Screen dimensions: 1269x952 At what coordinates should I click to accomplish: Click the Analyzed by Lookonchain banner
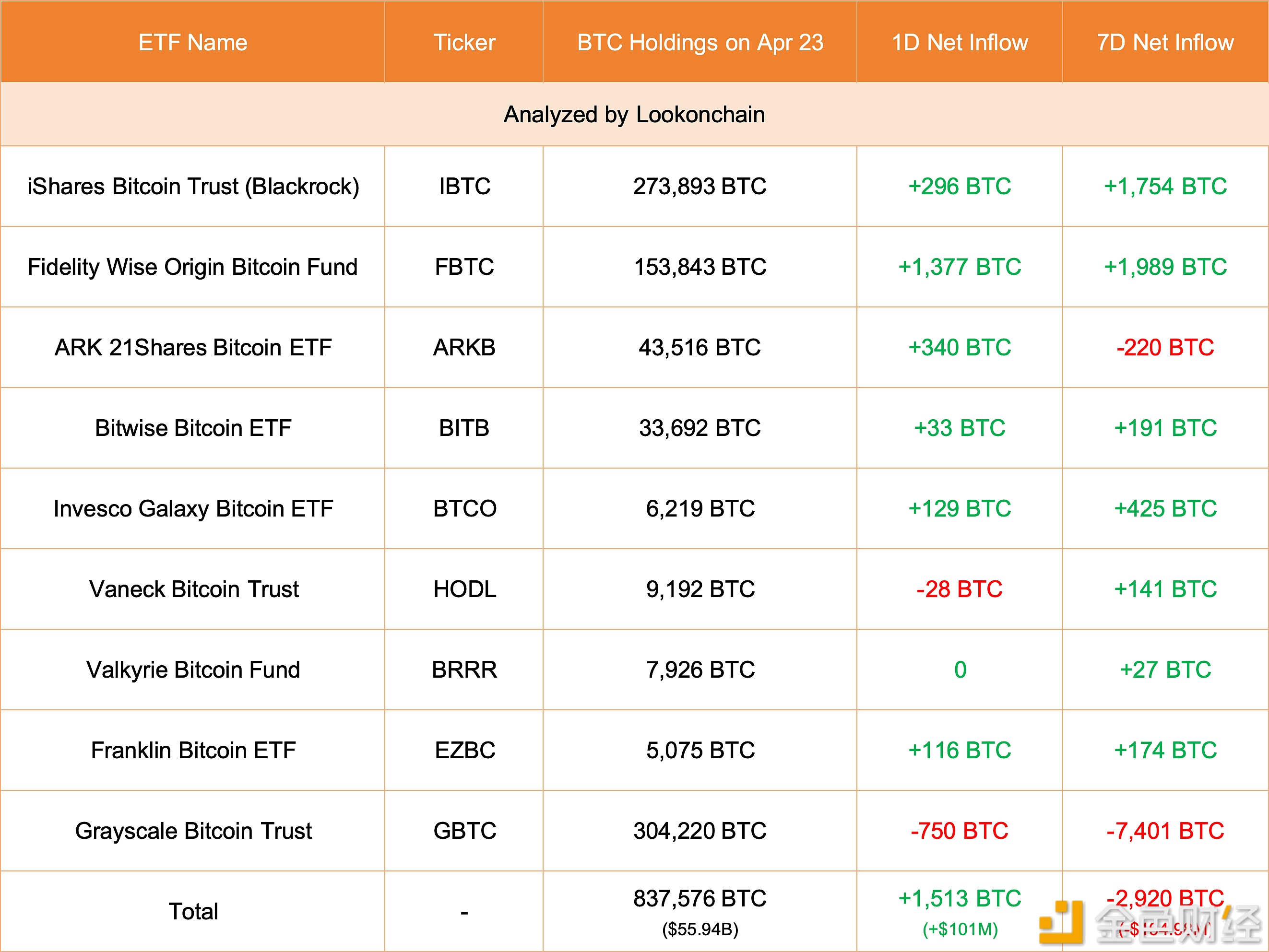[634, 115]
